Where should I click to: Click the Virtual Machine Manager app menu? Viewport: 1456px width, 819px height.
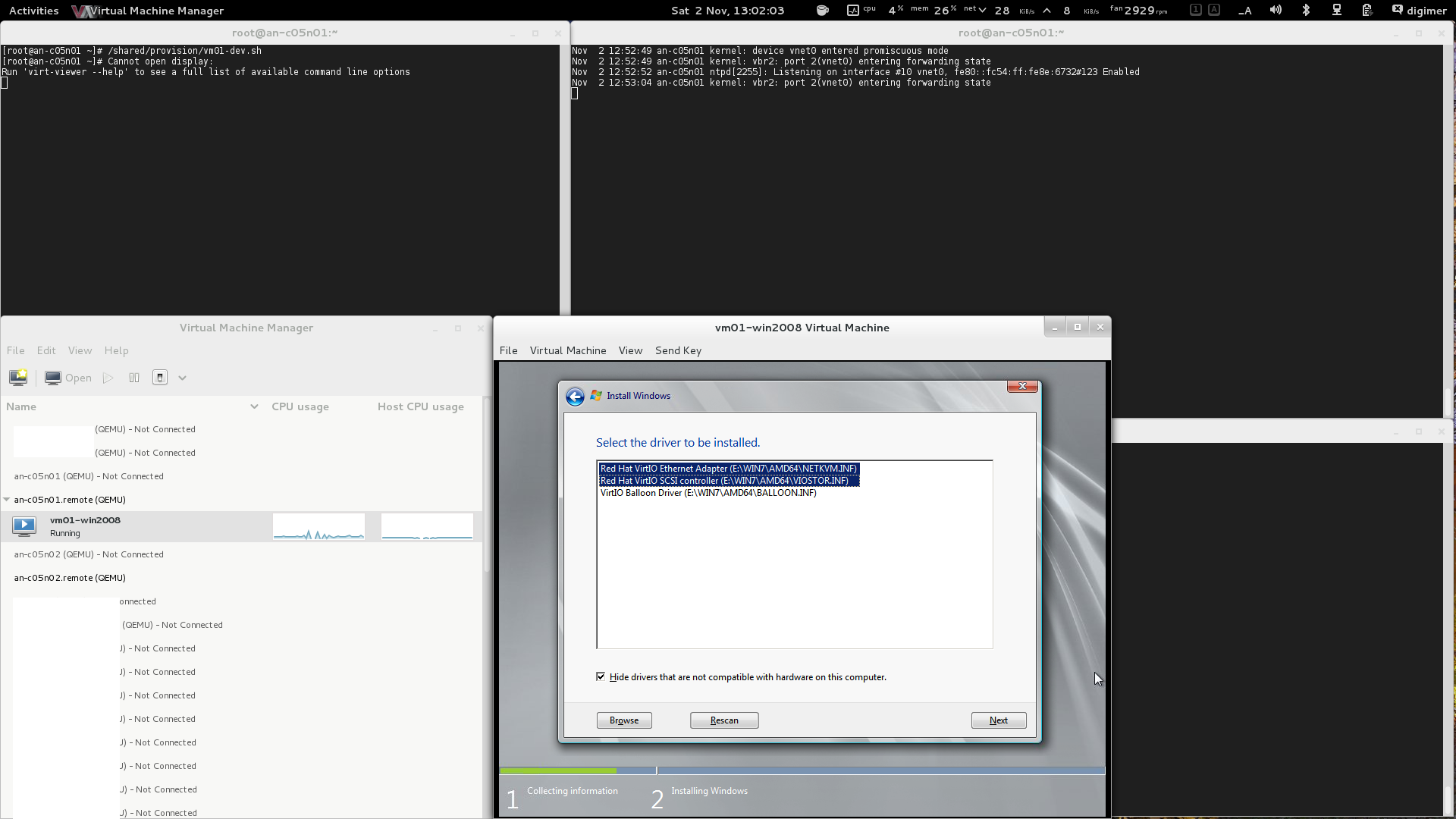click(x=148, y=11)
